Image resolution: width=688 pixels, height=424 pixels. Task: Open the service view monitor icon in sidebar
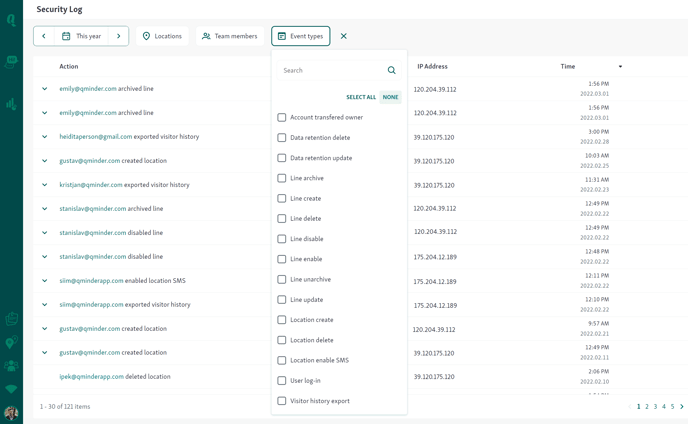tap(11, 62)
